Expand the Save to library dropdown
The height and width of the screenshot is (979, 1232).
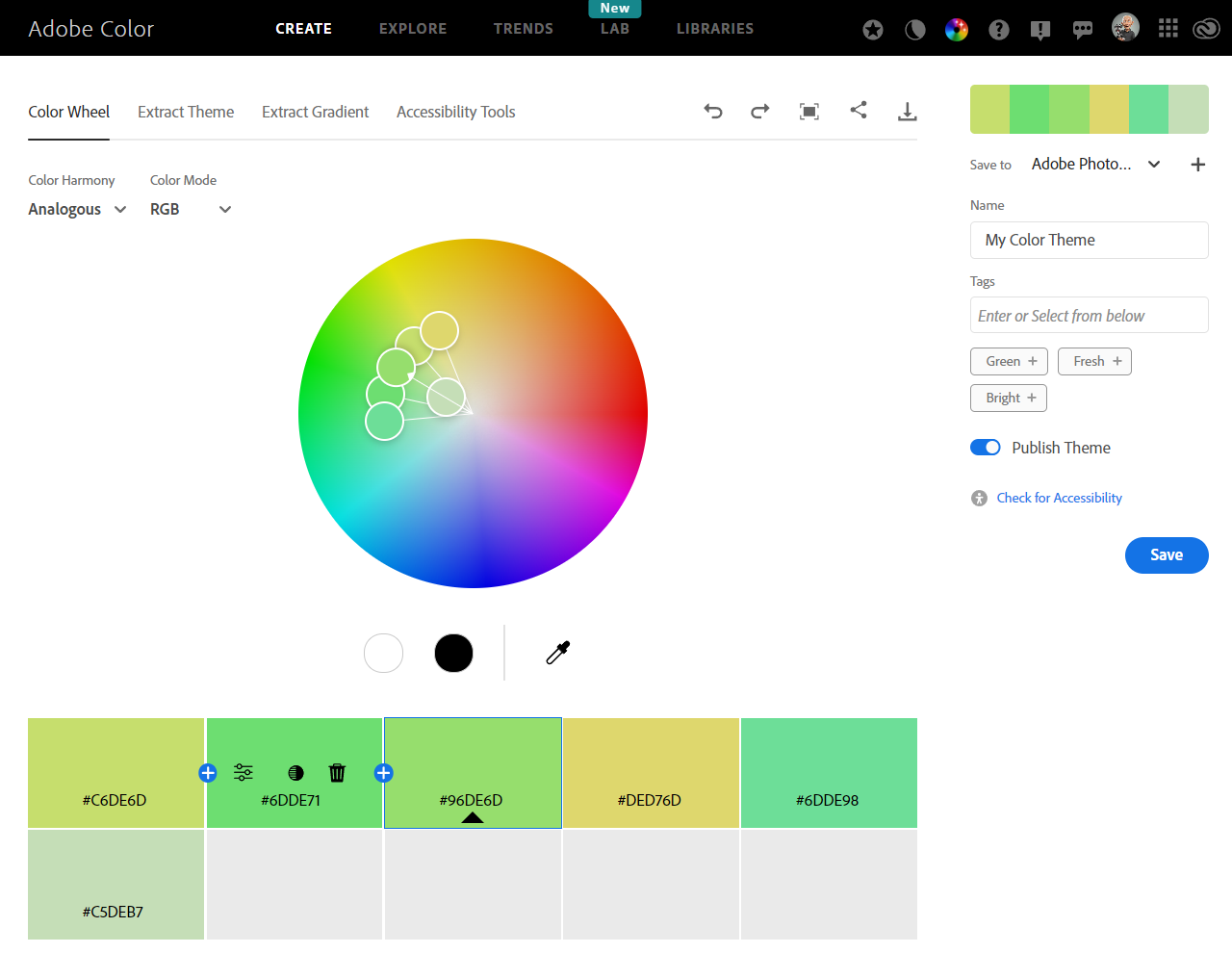1154,165
